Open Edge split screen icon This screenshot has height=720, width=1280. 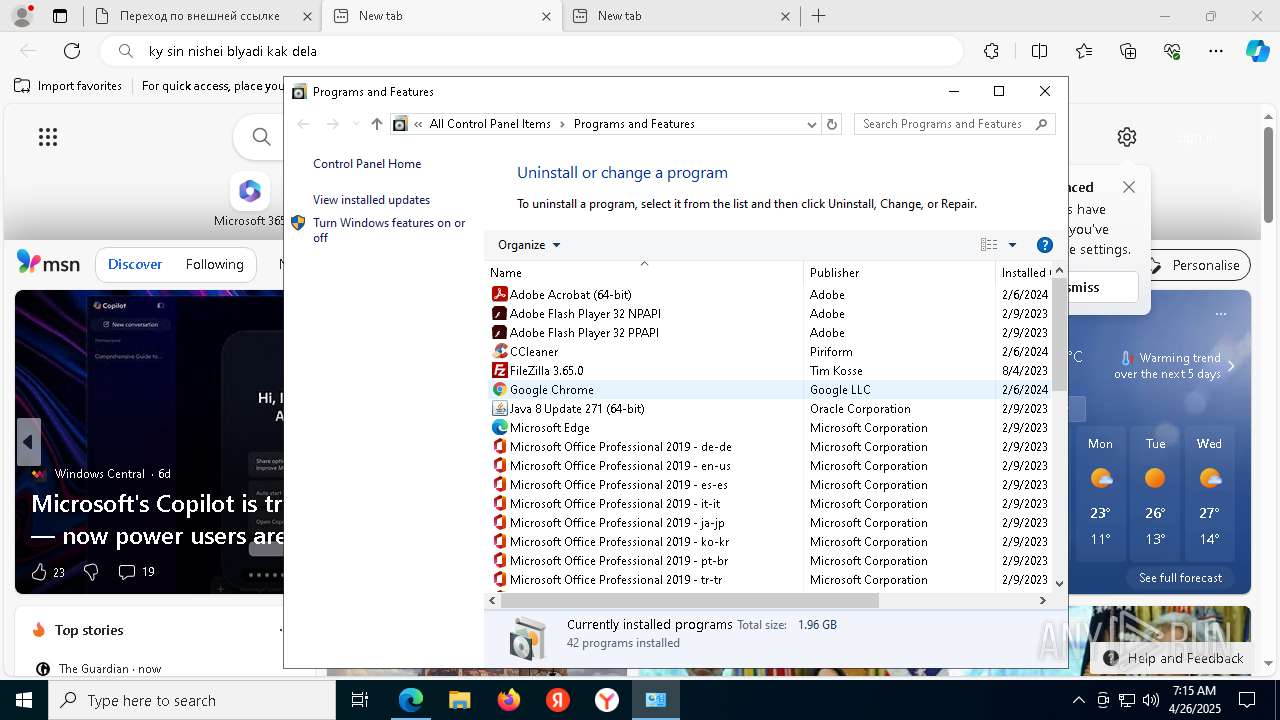click(1039, 51)
